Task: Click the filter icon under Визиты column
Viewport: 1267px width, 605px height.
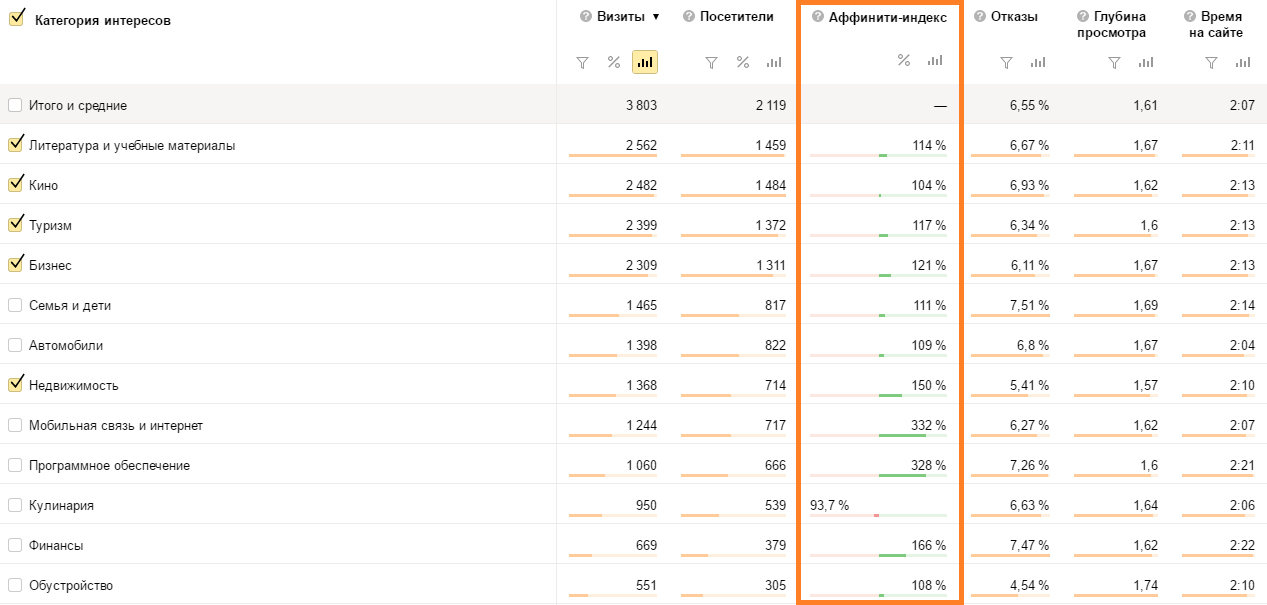Action: (583, 62)
